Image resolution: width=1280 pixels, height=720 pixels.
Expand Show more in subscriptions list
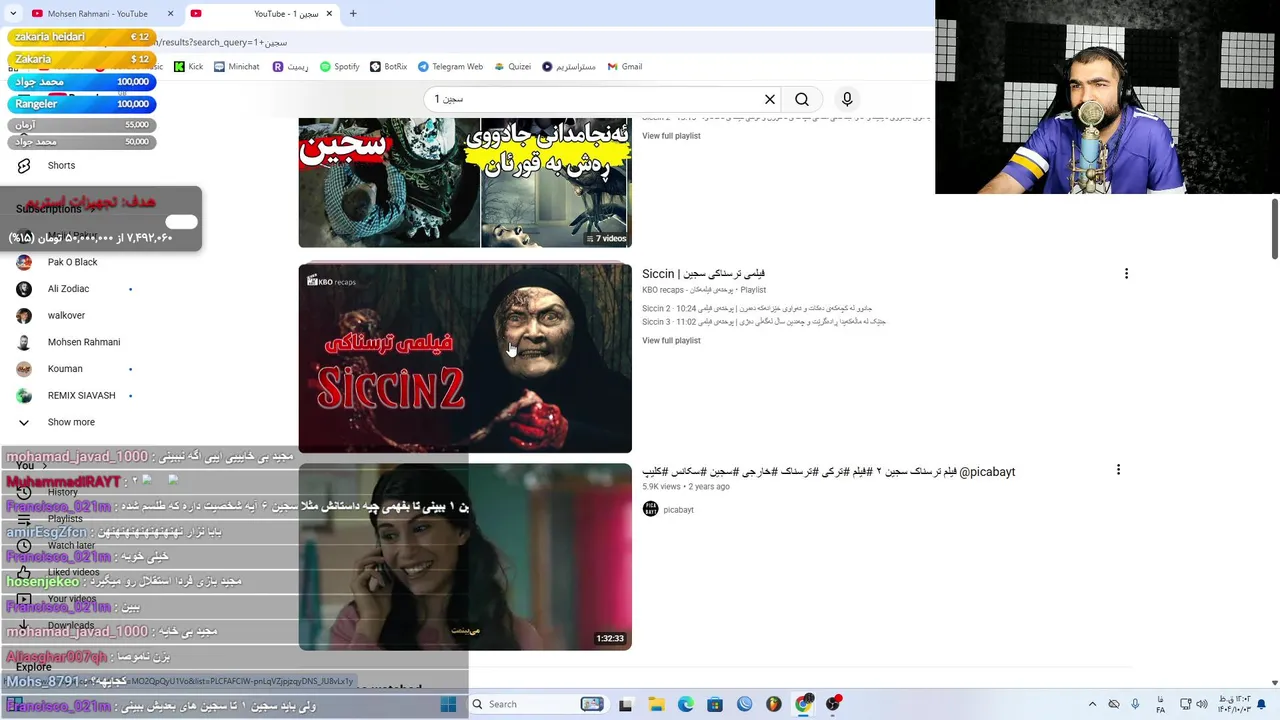pos(71,422)
